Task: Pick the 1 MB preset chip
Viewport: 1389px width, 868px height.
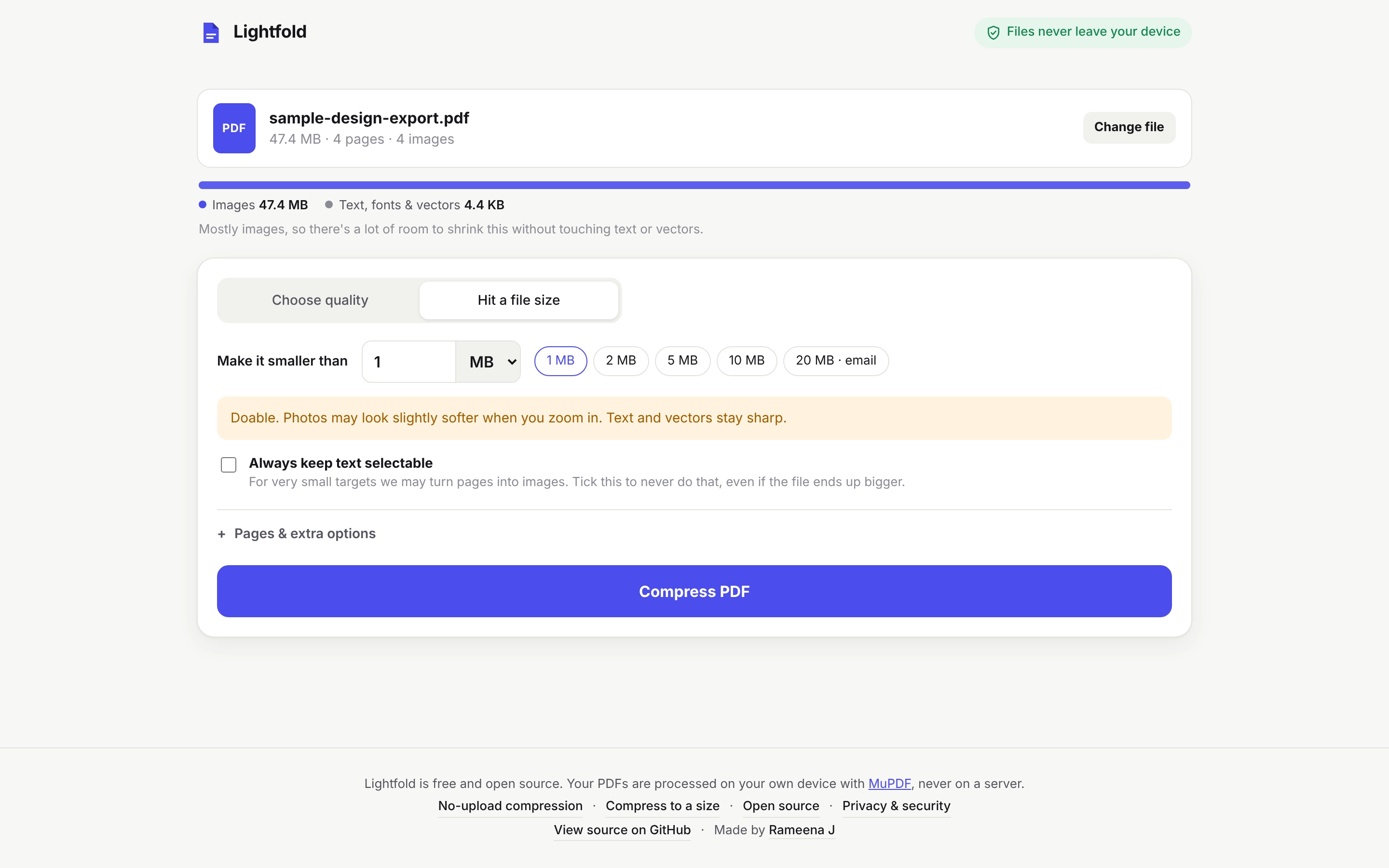Action: [x=560, y=361]
